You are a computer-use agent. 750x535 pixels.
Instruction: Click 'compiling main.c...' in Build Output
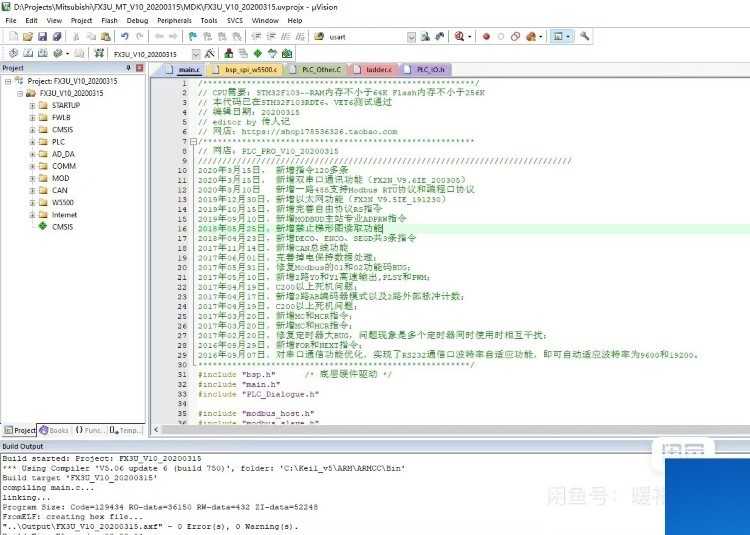(x=48, y=488)
